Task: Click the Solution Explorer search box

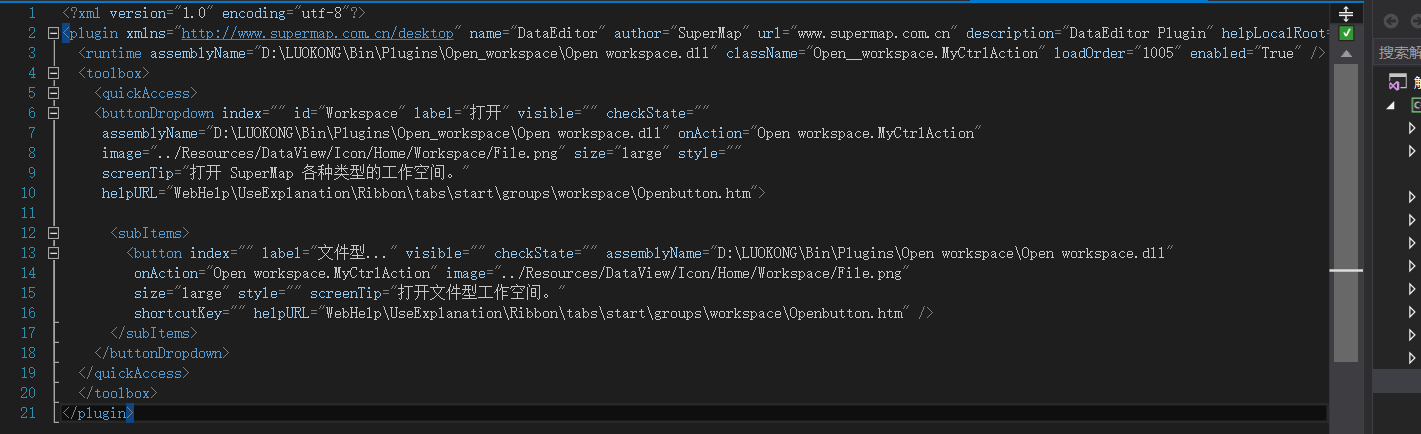Action: click(1398, 52)
